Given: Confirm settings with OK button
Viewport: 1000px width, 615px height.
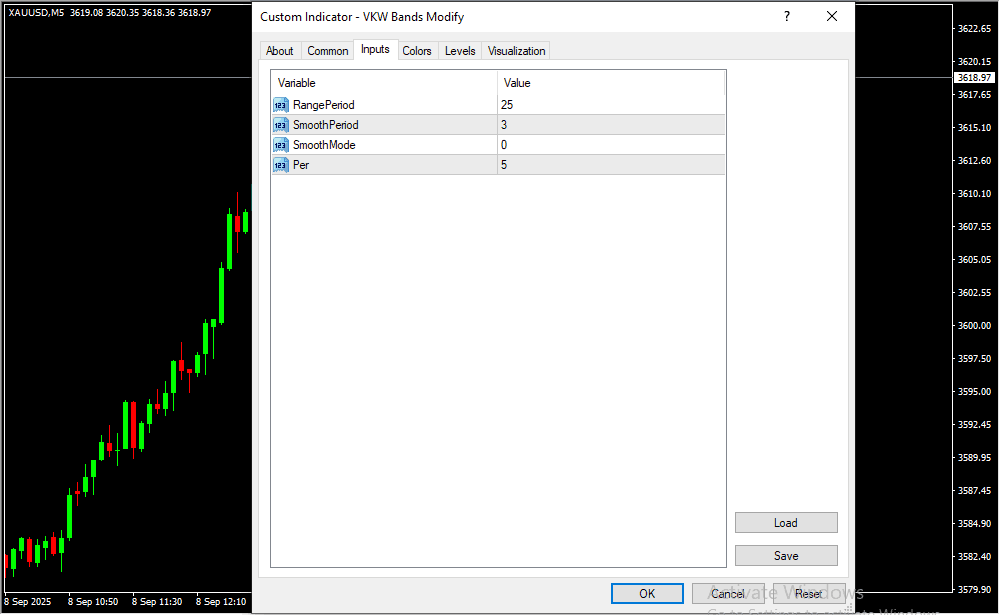Looking at the screenshot, I should point(647,594).
